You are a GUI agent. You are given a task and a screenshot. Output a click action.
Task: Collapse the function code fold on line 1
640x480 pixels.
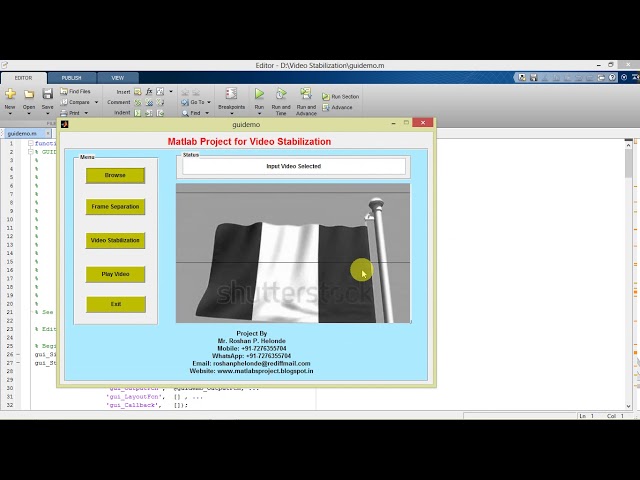pyautogui.click(x=31, y=143)
